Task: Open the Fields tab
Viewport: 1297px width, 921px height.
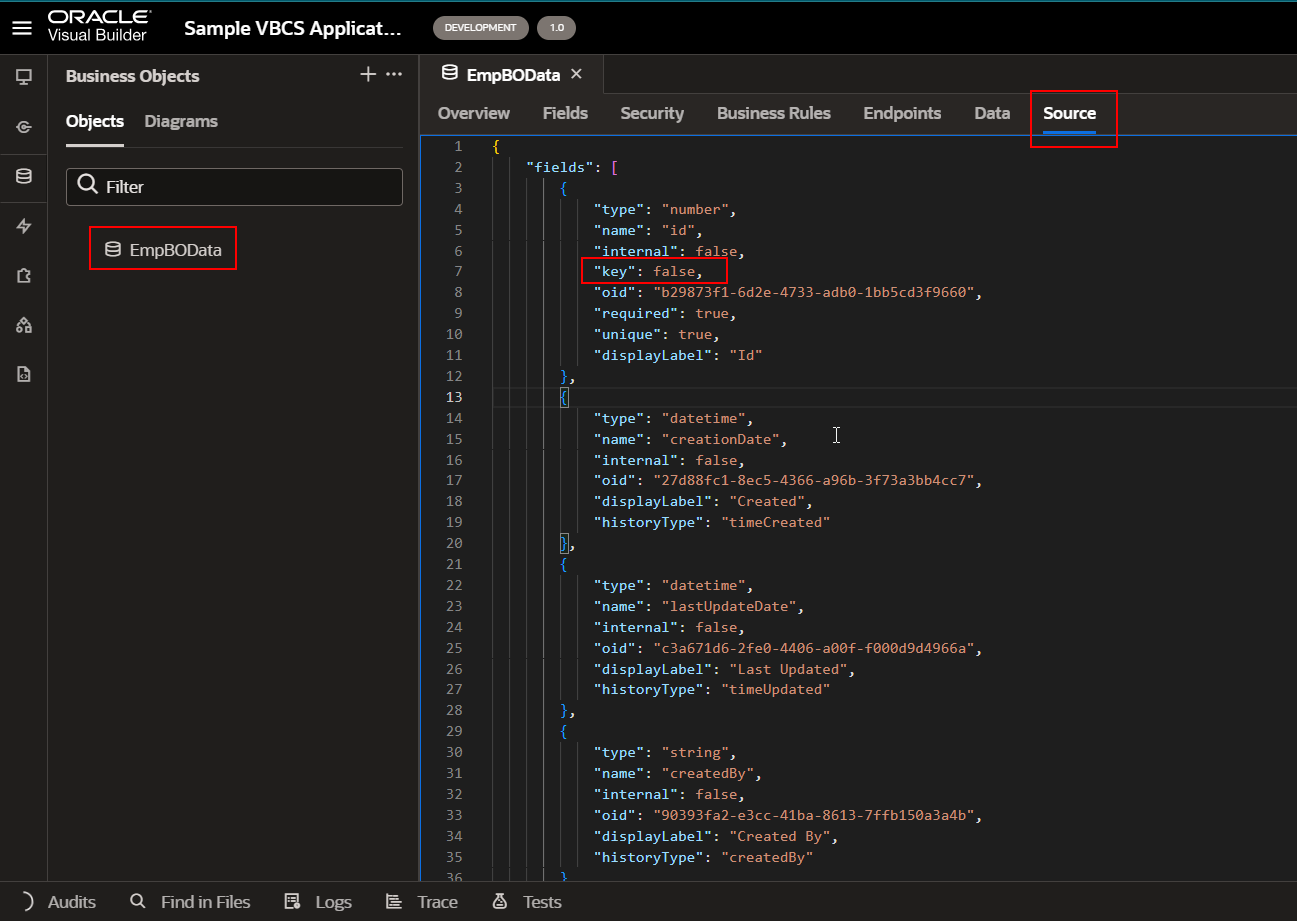Action: coord(565,113)
